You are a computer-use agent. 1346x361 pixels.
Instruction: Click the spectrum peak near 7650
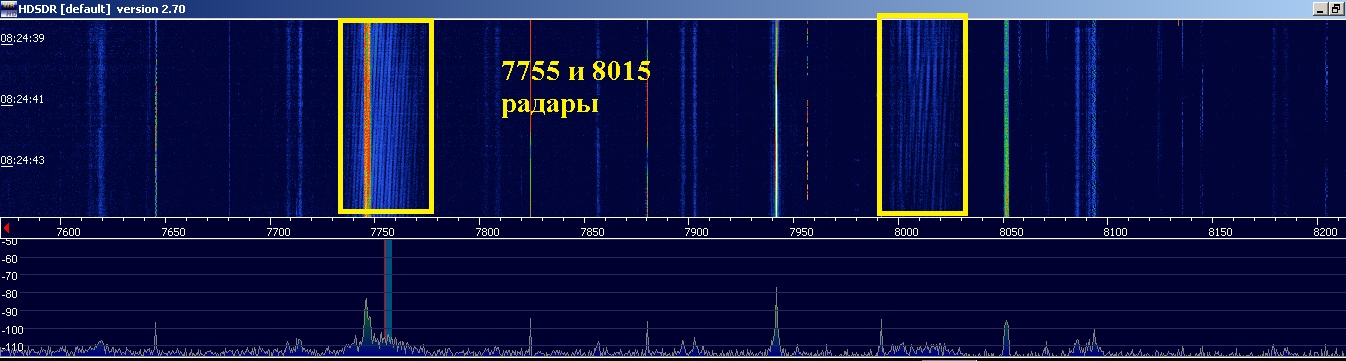click(156, 338)
